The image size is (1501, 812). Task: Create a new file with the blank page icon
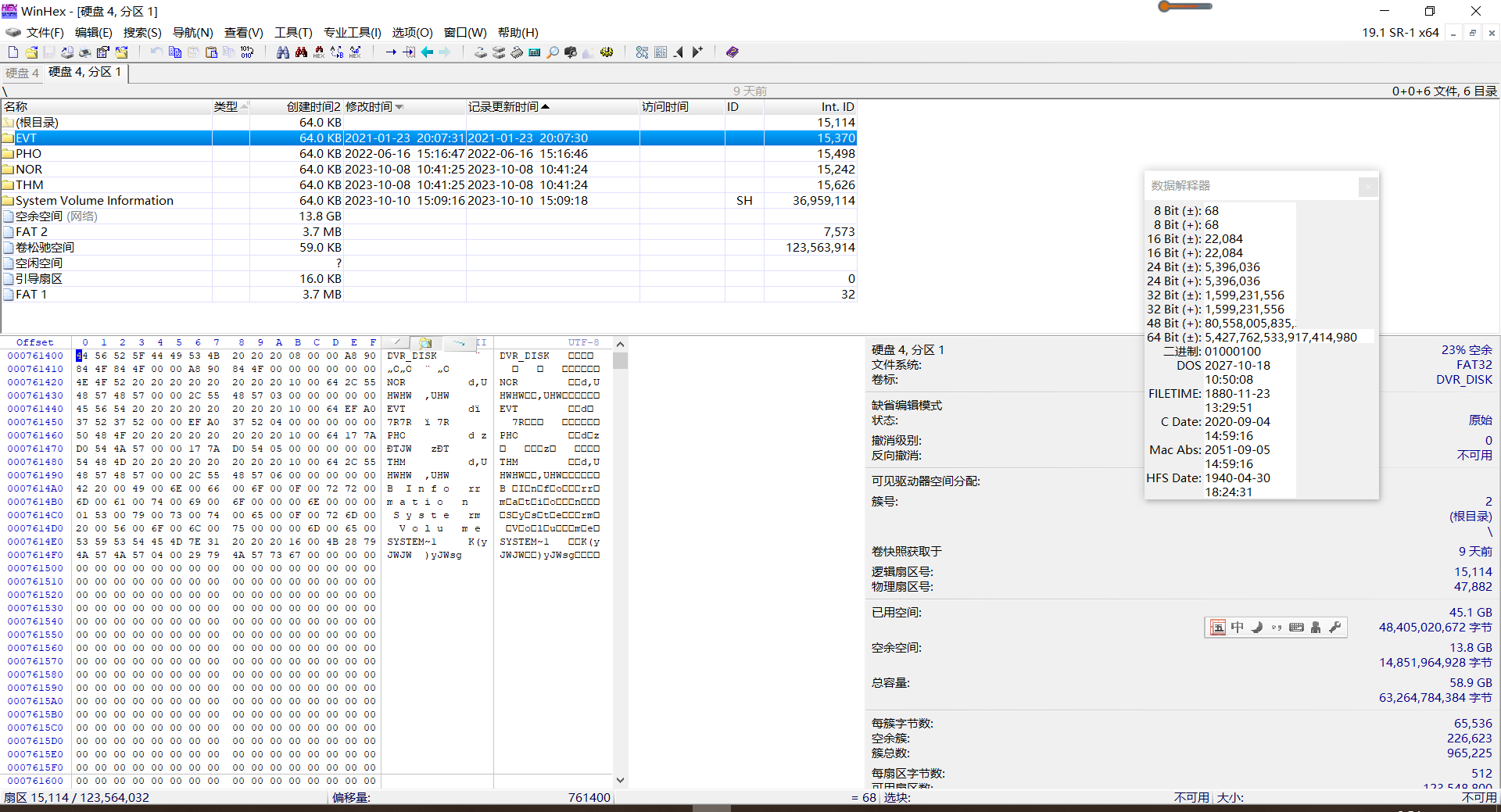click(x=13, y=52)
